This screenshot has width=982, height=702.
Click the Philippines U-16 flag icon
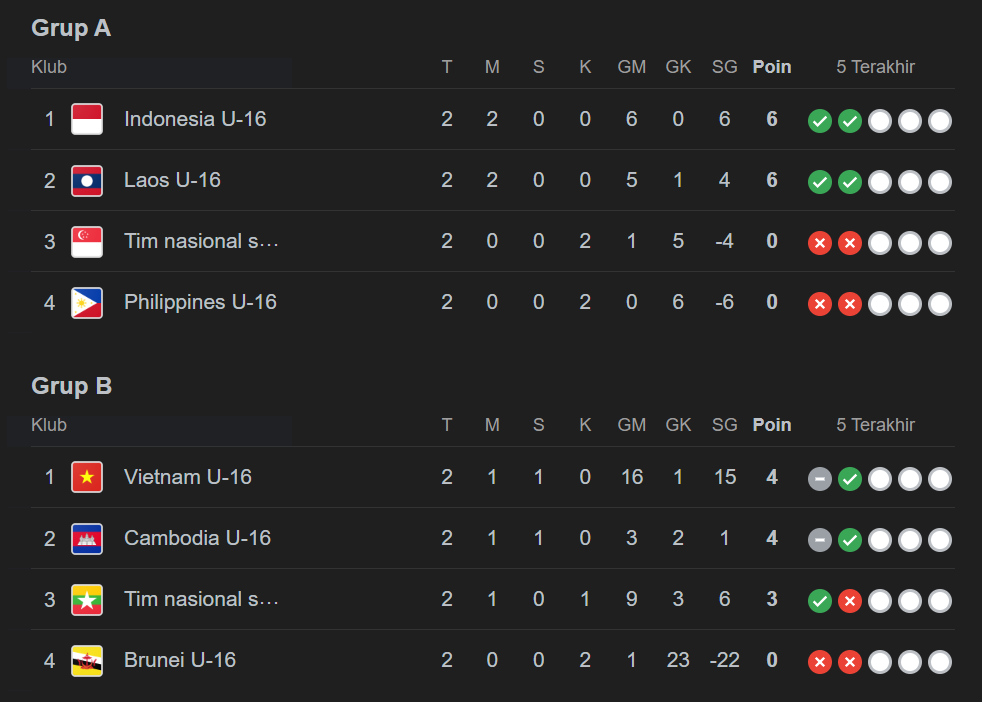(x=87, y=303)
